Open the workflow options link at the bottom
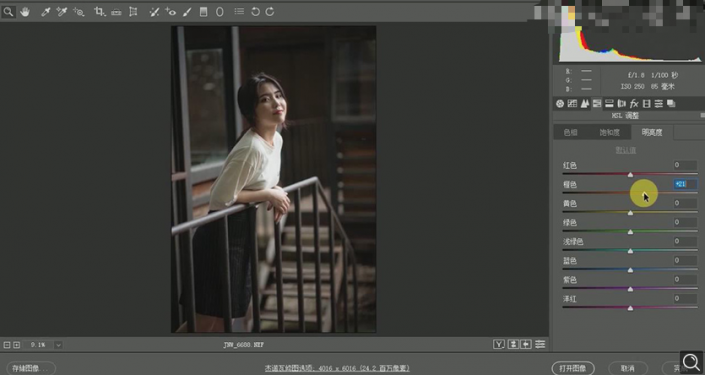This screenshot has height=375, width=705. [x=337, y=368]
